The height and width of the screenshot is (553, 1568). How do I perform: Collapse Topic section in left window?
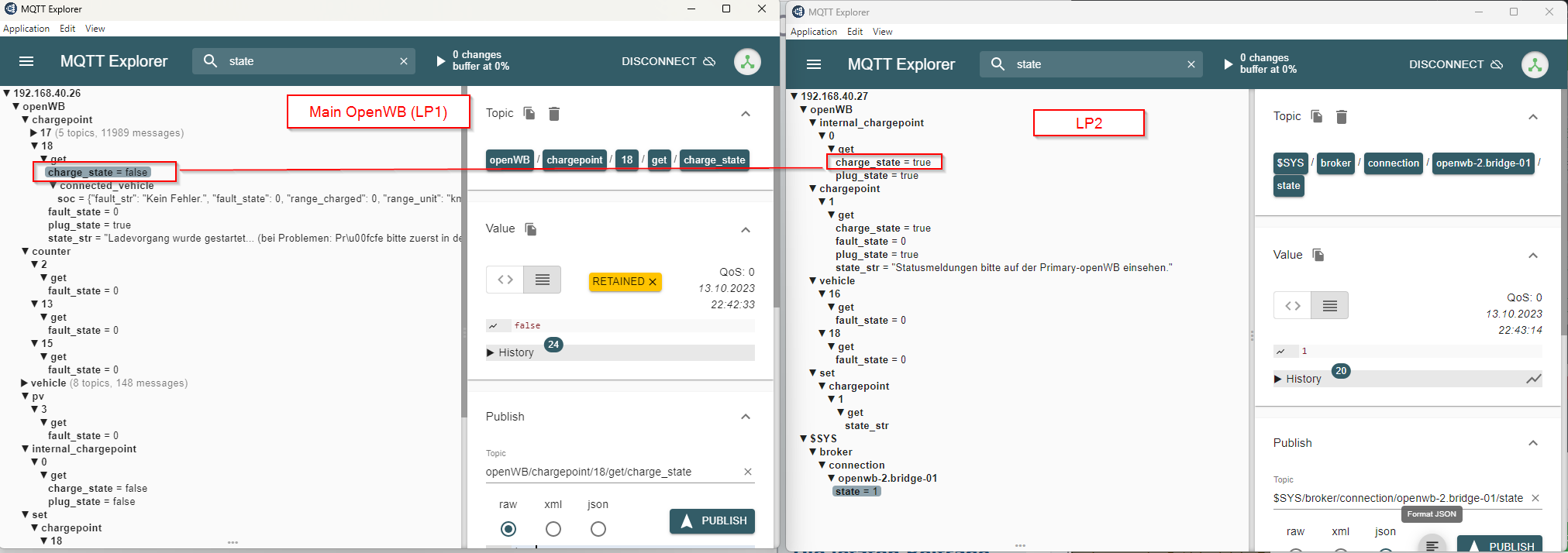[x=746, y=114]
